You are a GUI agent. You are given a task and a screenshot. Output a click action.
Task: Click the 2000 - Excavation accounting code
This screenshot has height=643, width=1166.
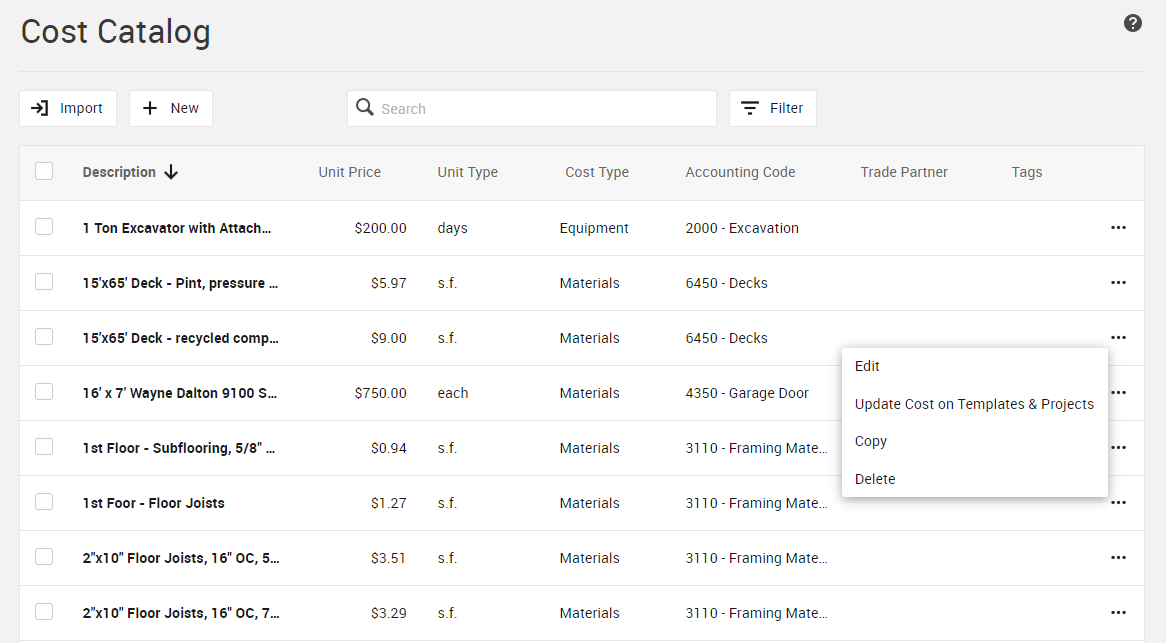(742, 228)
